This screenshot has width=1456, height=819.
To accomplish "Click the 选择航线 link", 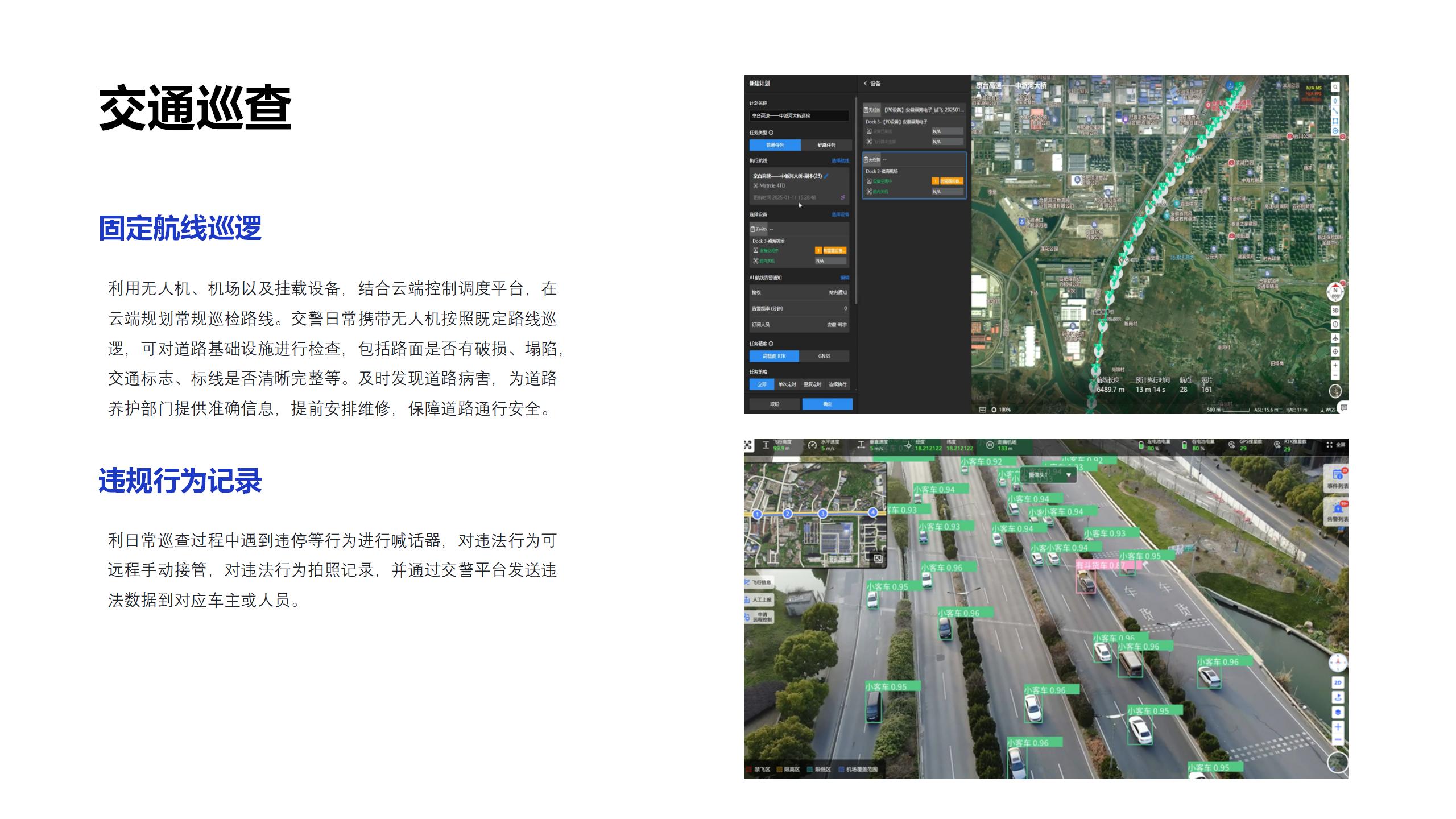I will coord(840,161).
